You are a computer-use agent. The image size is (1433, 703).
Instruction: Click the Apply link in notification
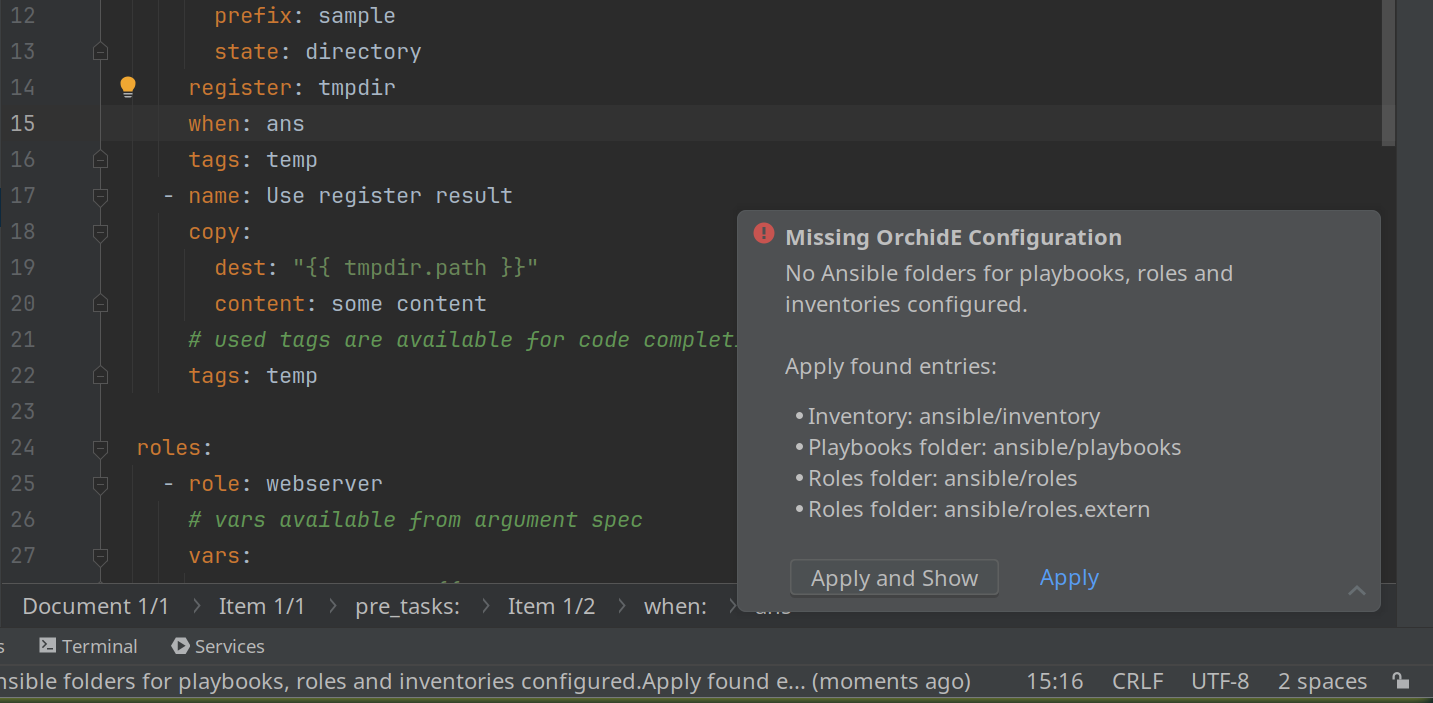coord(1069,578)
